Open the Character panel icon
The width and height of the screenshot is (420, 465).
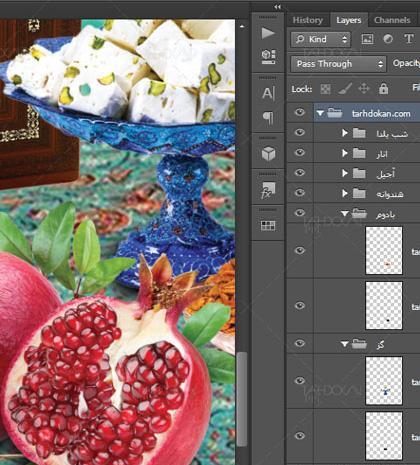tap(268, 93)
